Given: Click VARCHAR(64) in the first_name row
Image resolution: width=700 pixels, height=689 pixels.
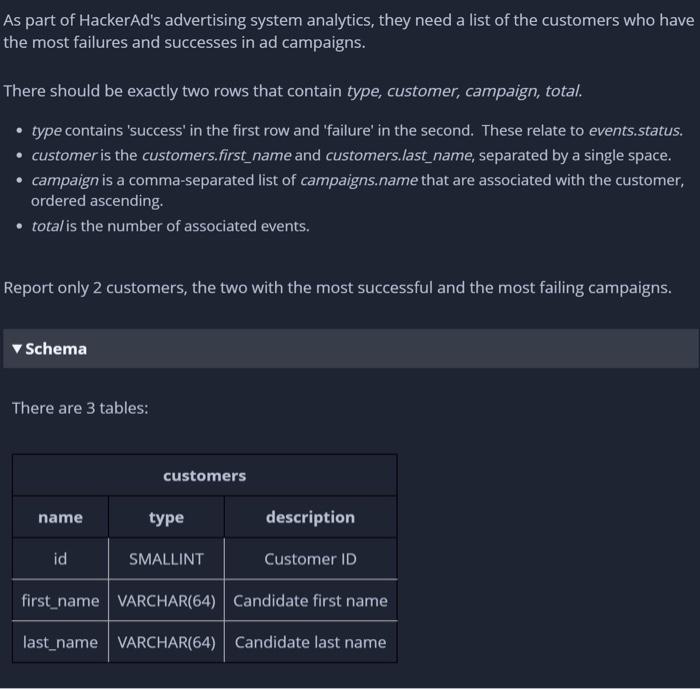Looking at the screenshot, I should pyautogui.click(x=166, y=601).
